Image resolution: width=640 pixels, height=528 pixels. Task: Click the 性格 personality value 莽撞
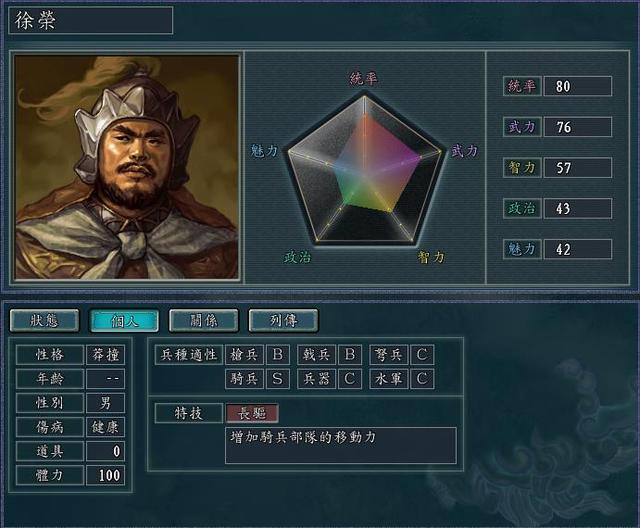[x=105, y=355]
